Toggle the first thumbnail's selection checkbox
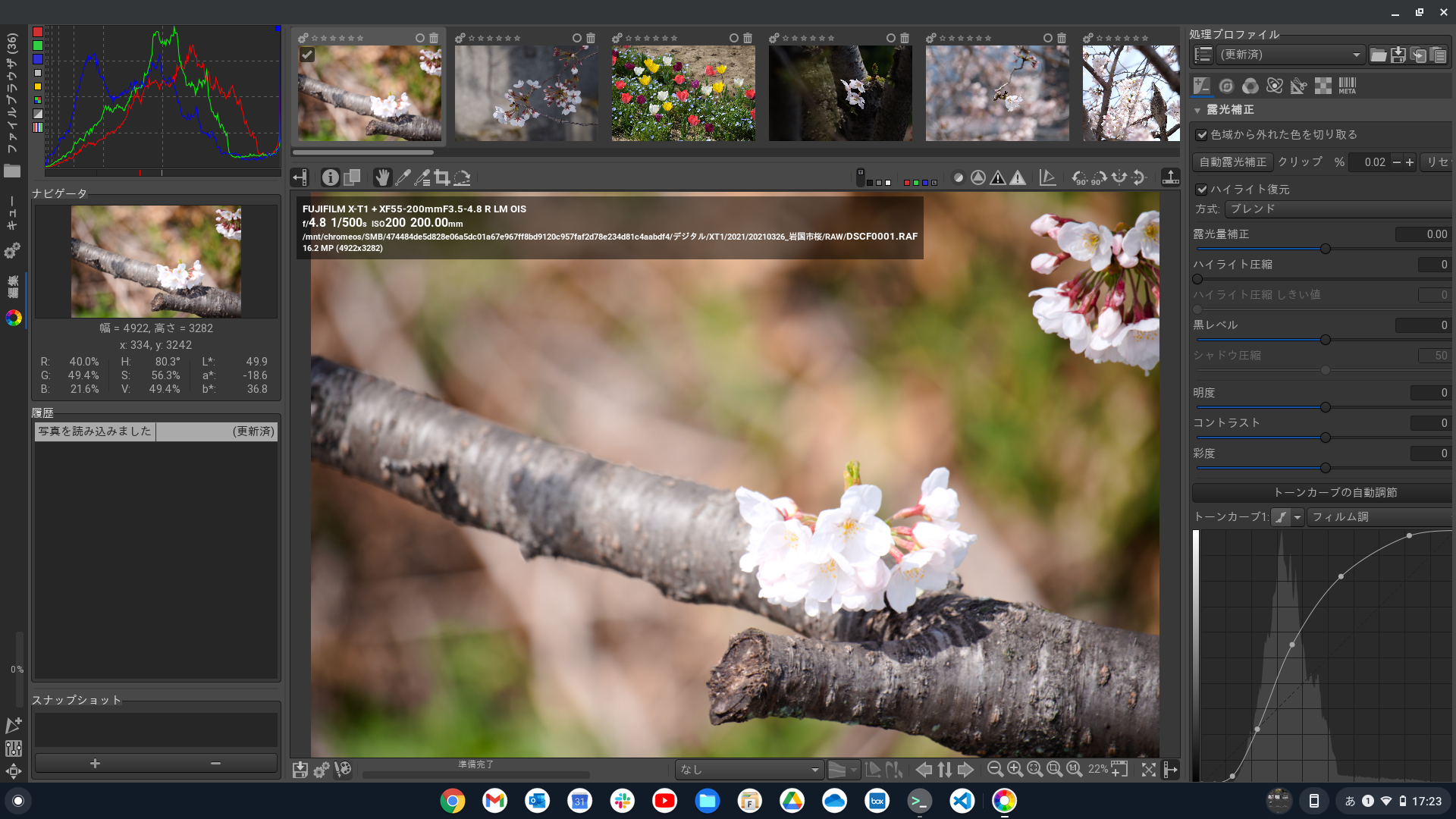This screenshot has height=819, width=1456. tap(307, 55)
